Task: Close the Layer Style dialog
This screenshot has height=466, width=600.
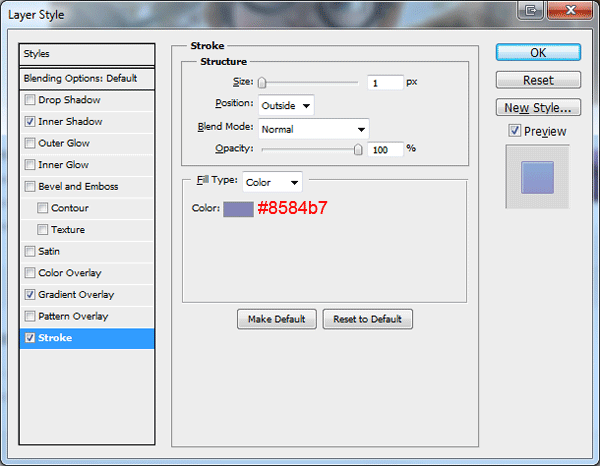Action: coord(570,10)
